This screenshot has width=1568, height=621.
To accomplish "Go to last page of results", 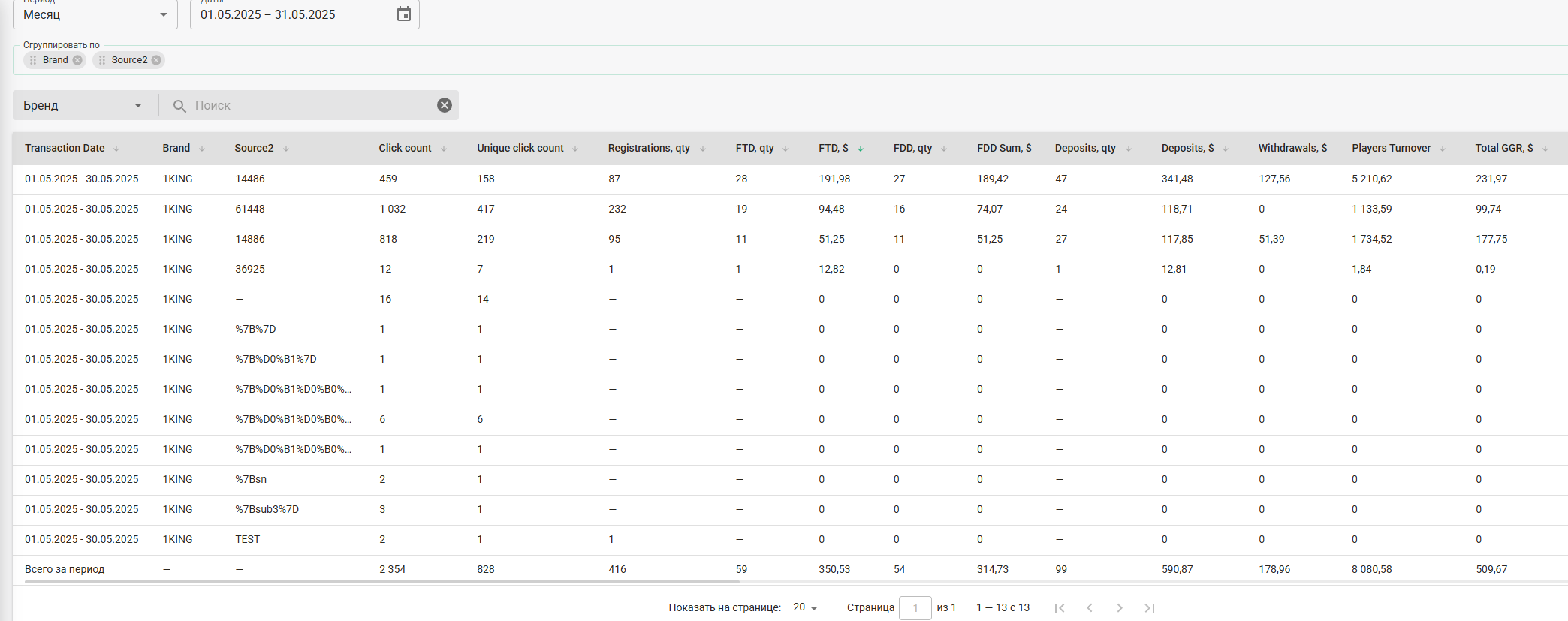I will [1150, 608].
